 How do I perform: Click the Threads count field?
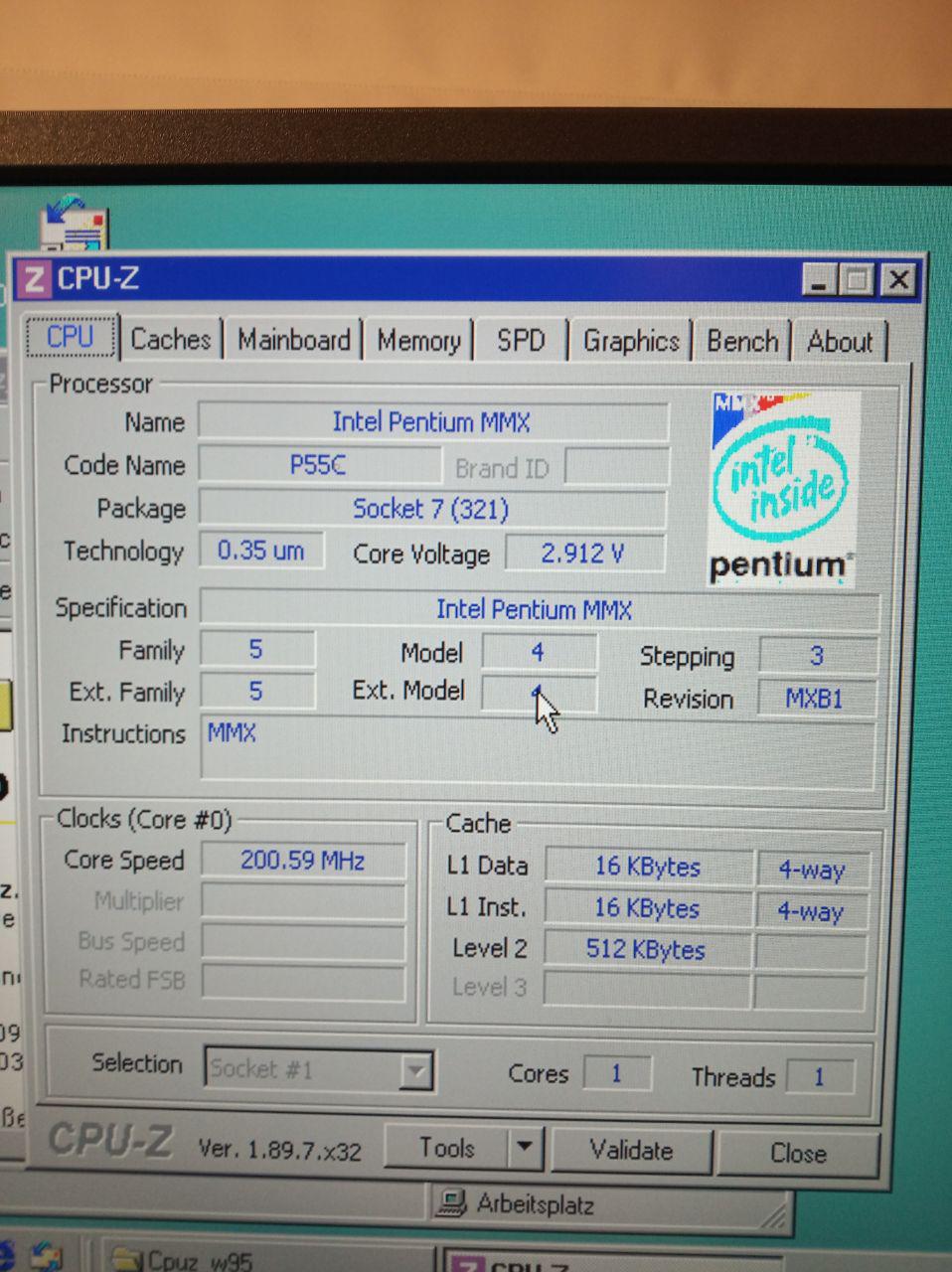click(819, 1077)
